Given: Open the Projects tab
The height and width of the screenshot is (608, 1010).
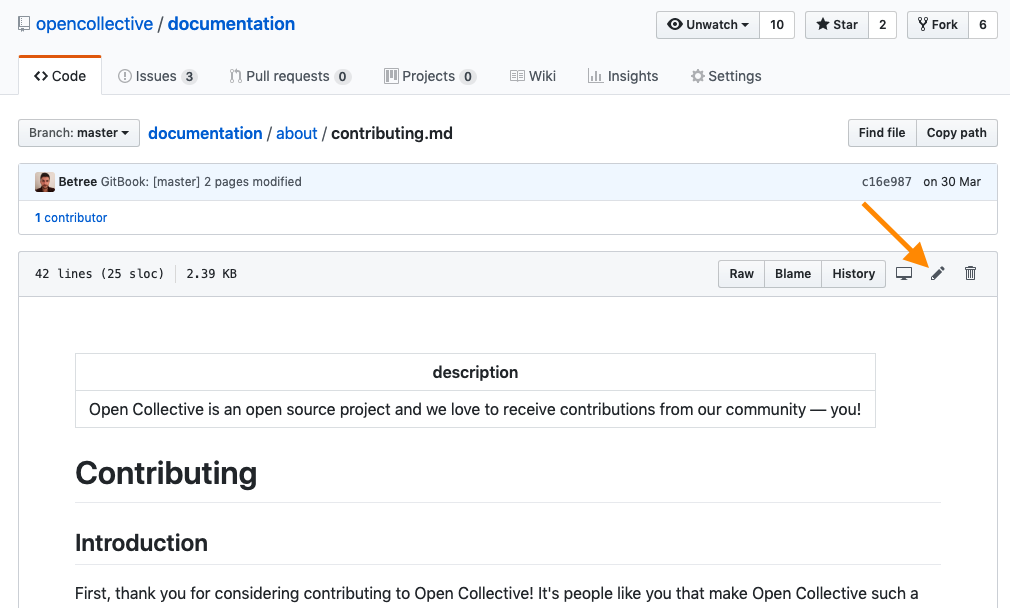Looking at the screenshot, I should pyautogui.click(x=430, y=76).
